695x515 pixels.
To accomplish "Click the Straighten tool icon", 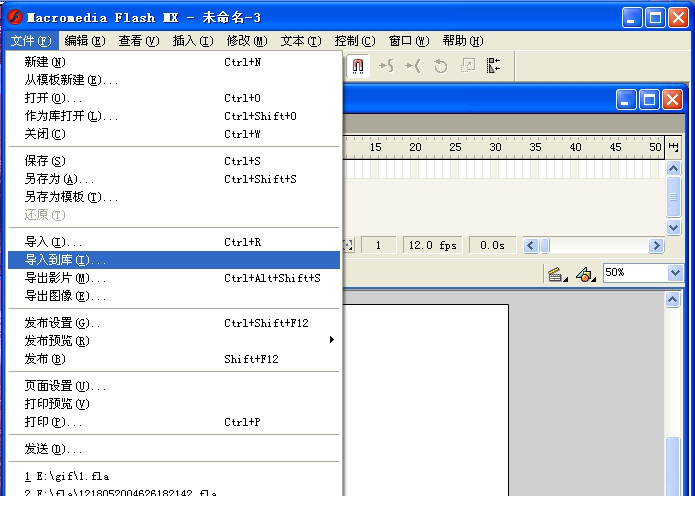I will coord(413,66).
